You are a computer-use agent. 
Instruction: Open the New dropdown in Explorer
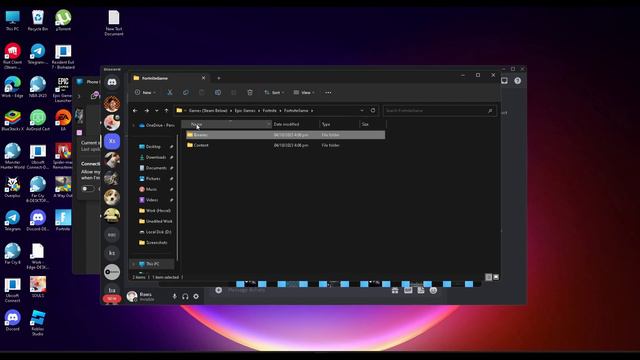pyautogui.click(x=145, y=93)
